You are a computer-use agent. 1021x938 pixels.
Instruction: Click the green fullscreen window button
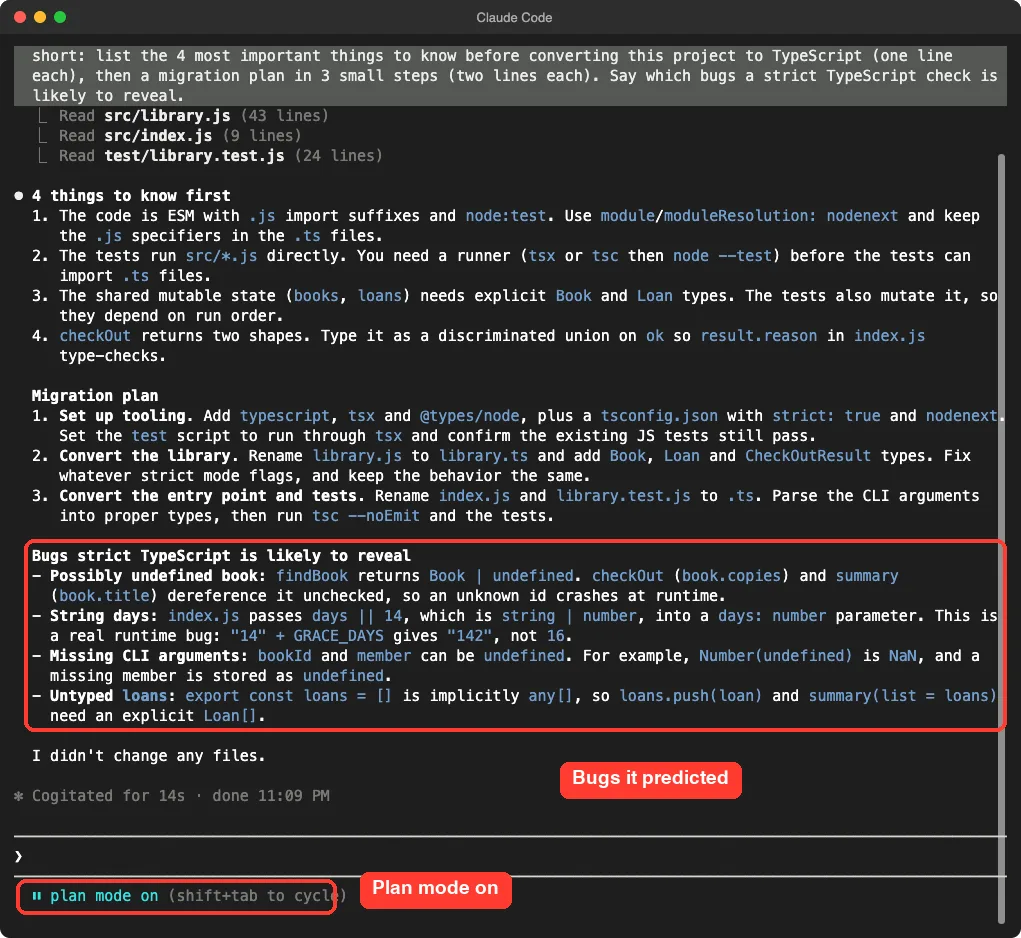60,18
